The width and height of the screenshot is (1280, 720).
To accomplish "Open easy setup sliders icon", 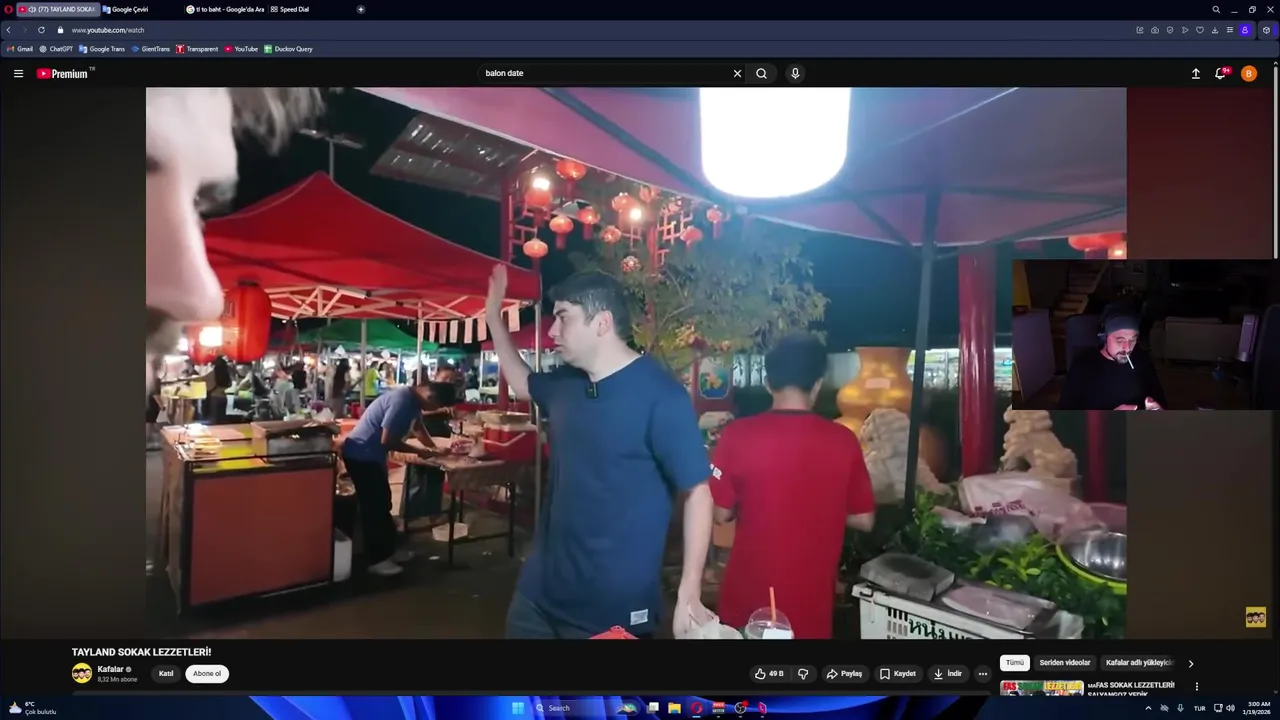I will click(x=1230, y=30).
